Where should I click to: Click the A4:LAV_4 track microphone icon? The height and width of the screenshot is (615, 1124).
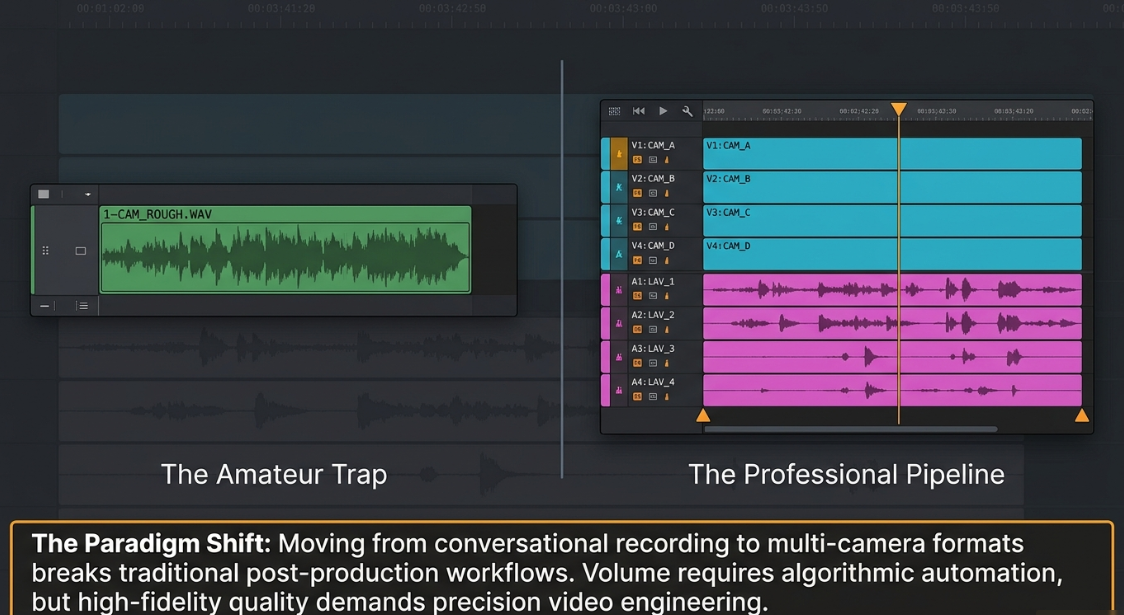coord(619,390)
